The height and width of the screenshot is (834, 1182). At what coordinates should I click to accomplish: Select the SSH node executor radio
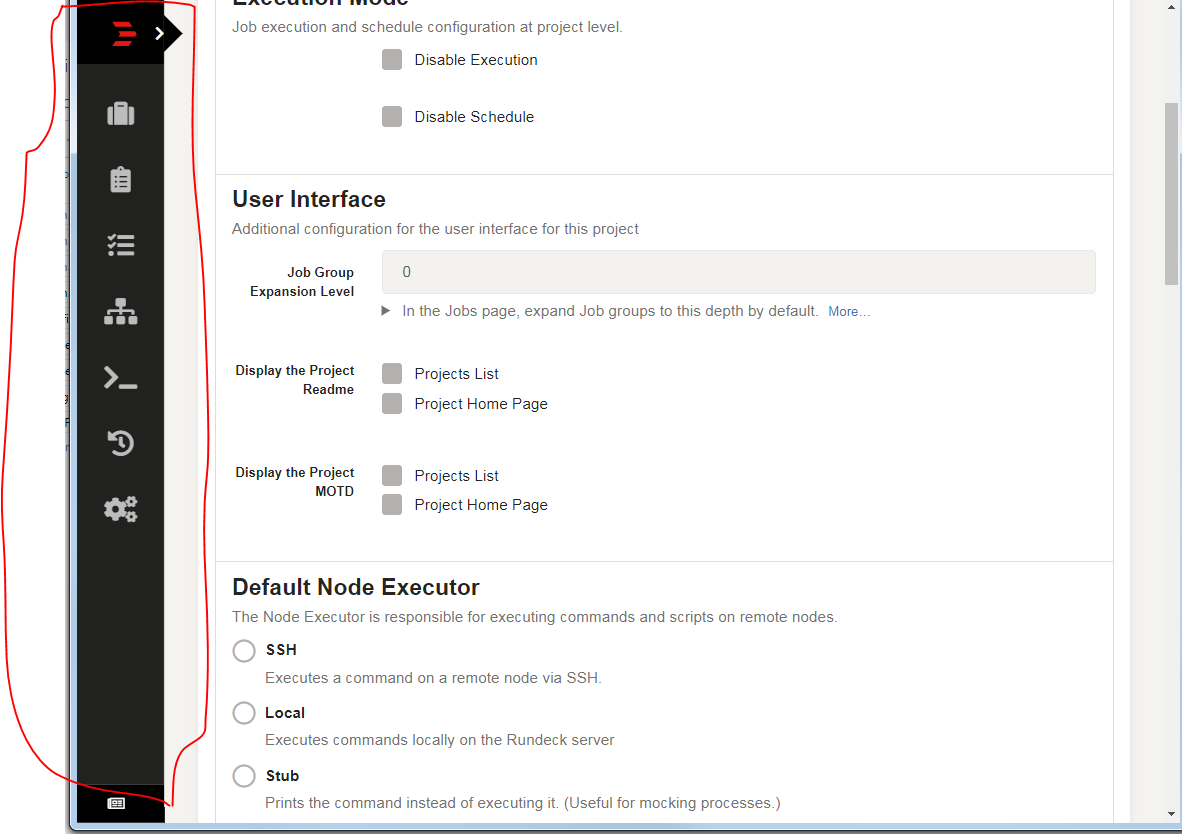pos(243,650)
